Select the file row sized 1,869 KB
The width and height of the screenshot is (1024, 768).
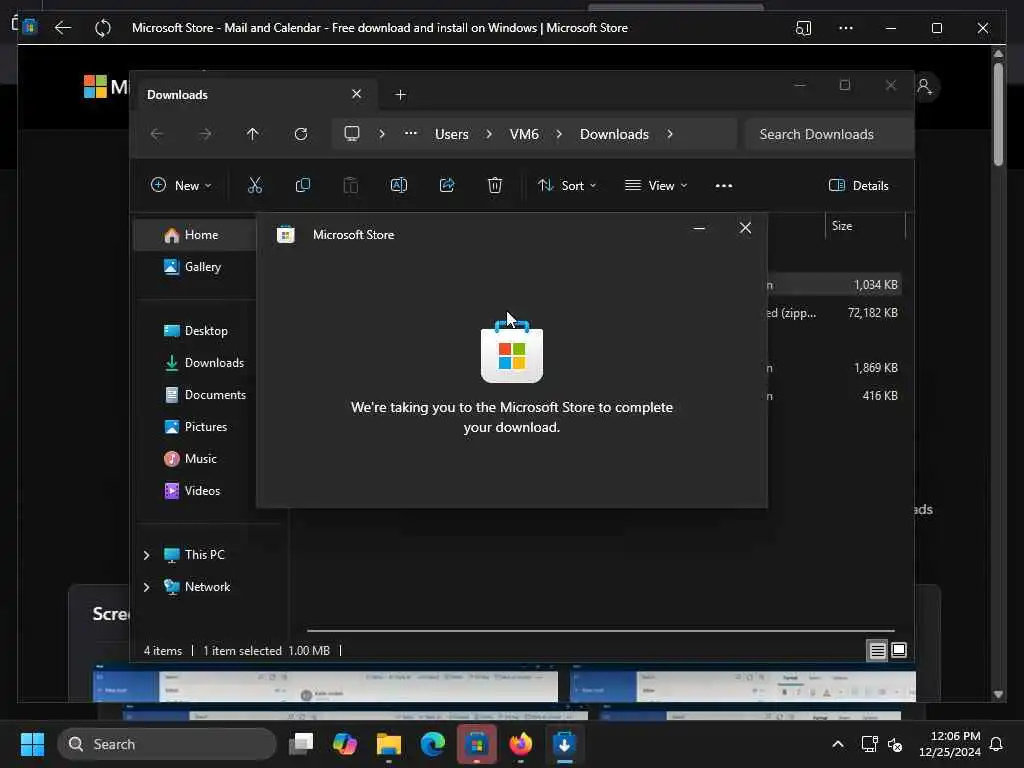tap(835, 368)
